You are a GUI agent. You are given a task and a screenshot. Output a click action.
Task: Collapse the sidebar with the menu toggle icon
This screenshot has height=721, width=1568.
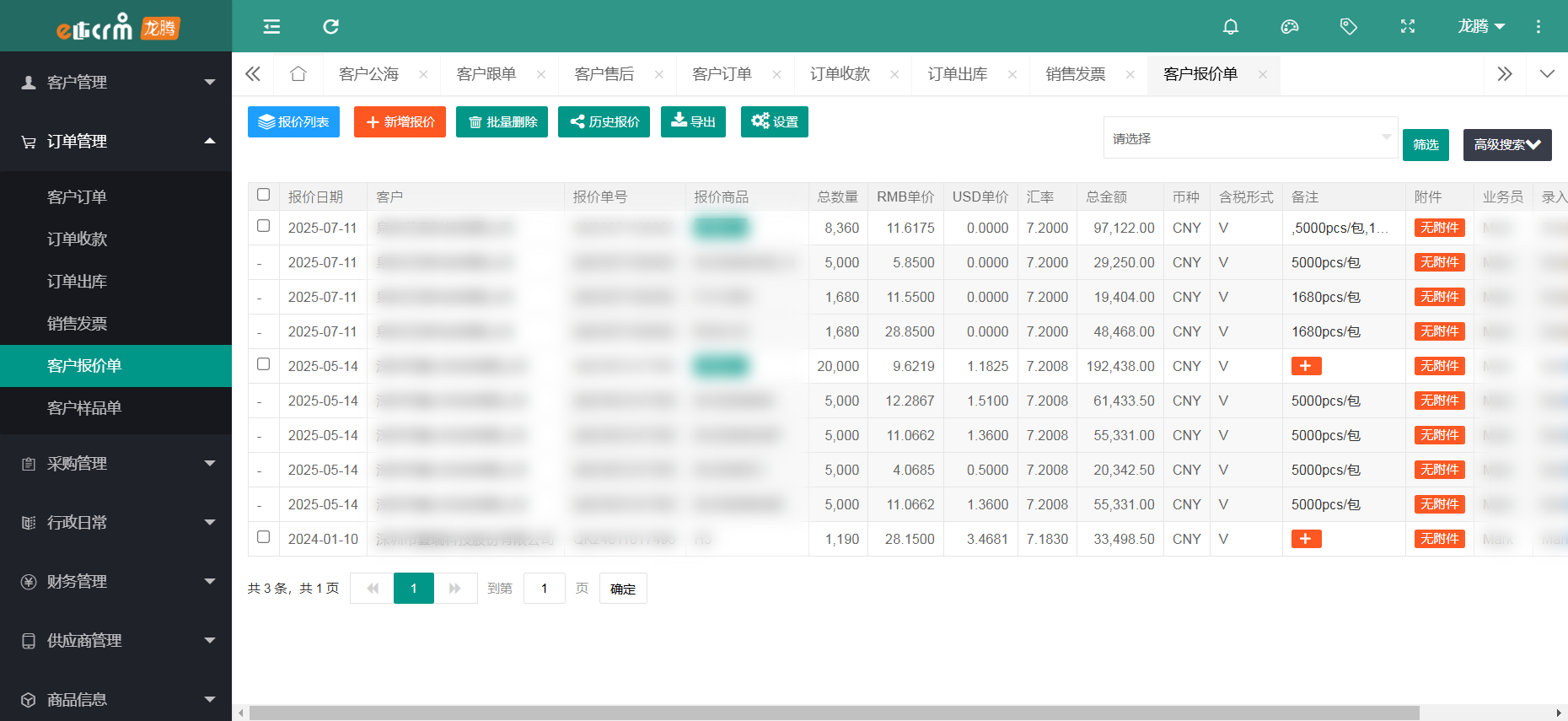point(271,27)
